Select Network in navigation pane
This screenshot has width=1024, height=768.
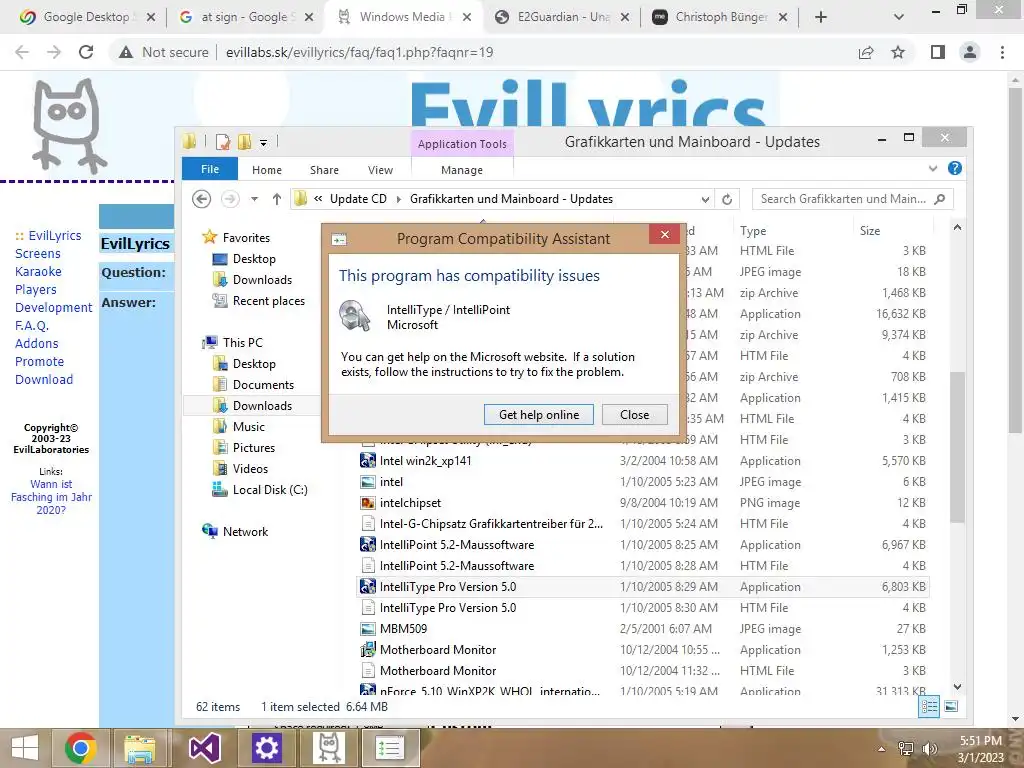click(x=245, y=532)
